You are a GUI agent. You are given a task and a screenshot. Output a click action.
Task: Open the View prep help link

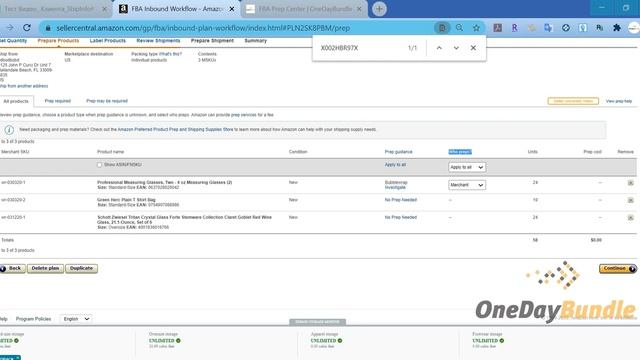[x=619, y=101]
